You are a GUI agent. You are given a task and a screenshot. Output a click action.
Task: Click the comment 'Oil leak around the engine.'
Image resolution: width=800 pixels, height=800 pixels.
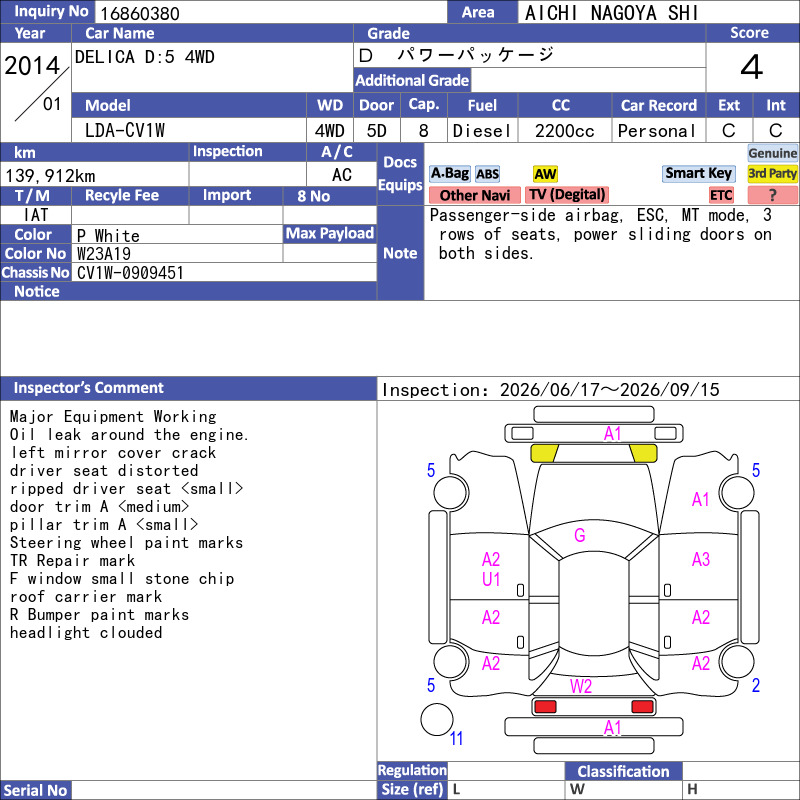(129, 435)
